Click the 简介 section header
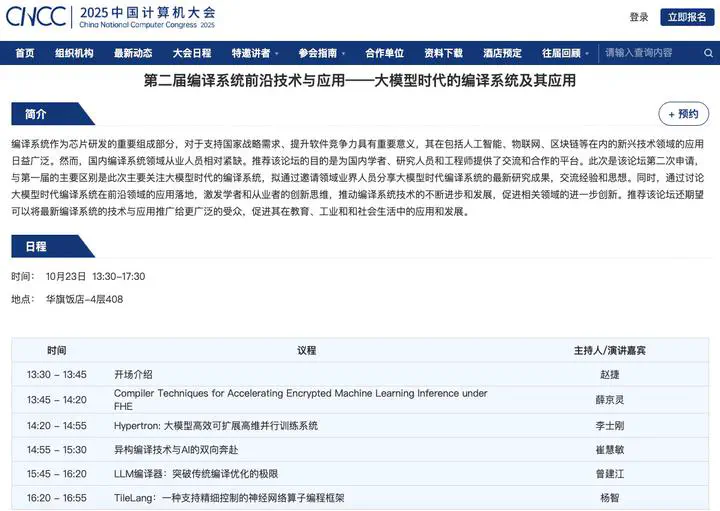 pos(37,114)
